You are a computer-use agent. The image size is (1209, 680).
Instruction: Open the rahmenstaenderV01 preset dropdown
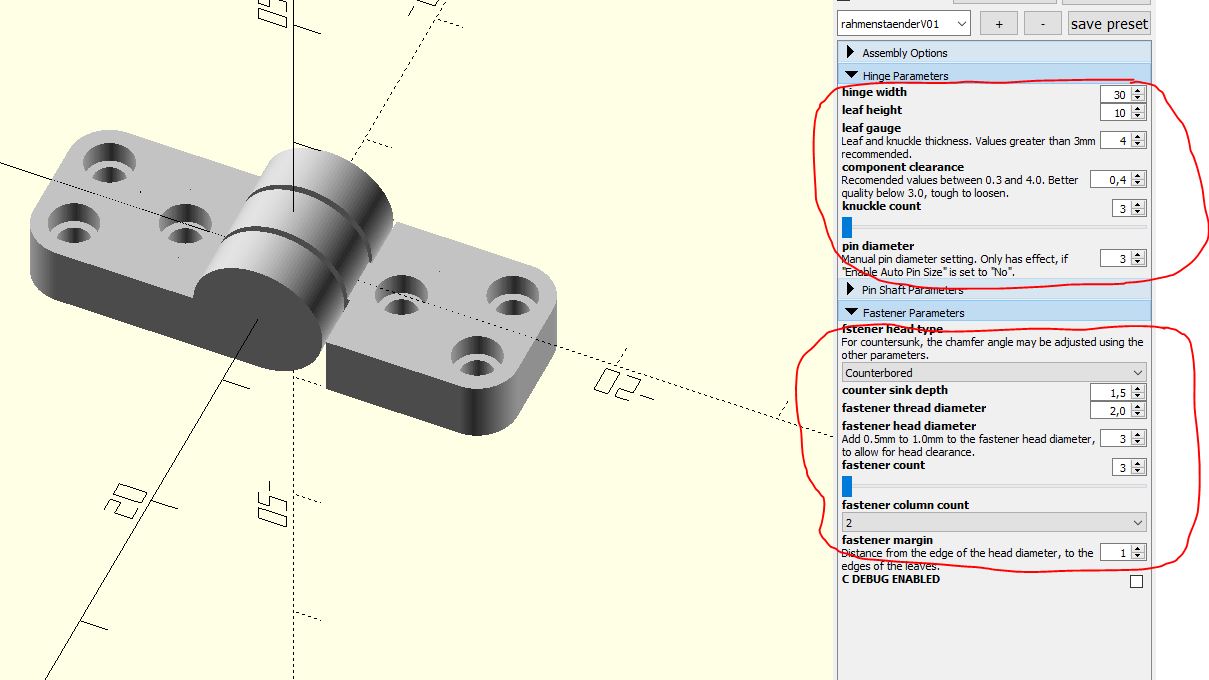(903, 23)
